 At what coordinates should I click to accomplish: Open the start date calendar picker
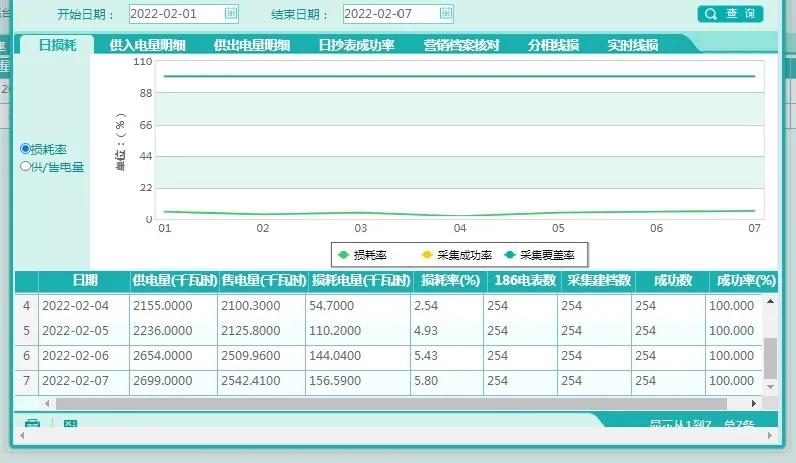coord(230,13)
